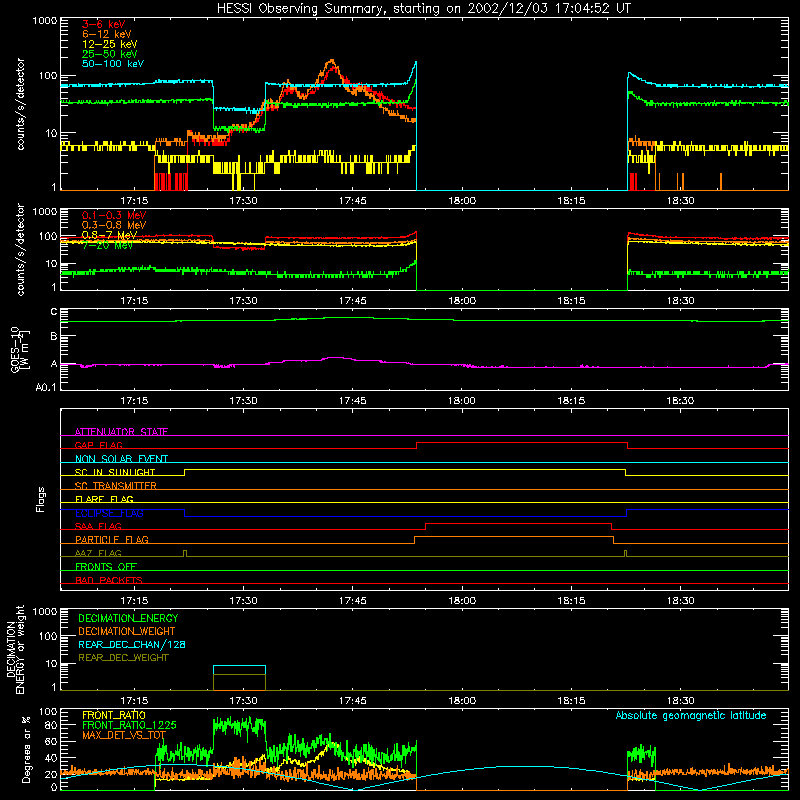The width and height of the screenshot is (800, 800).
Task: Click the 18:15 tick label under the MeV panel
Action: point(571,301)
